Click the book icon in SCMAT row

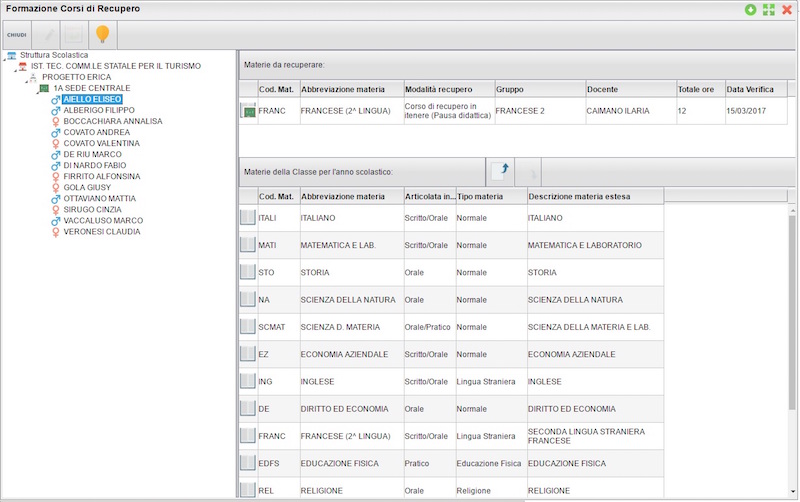[247, 327]
